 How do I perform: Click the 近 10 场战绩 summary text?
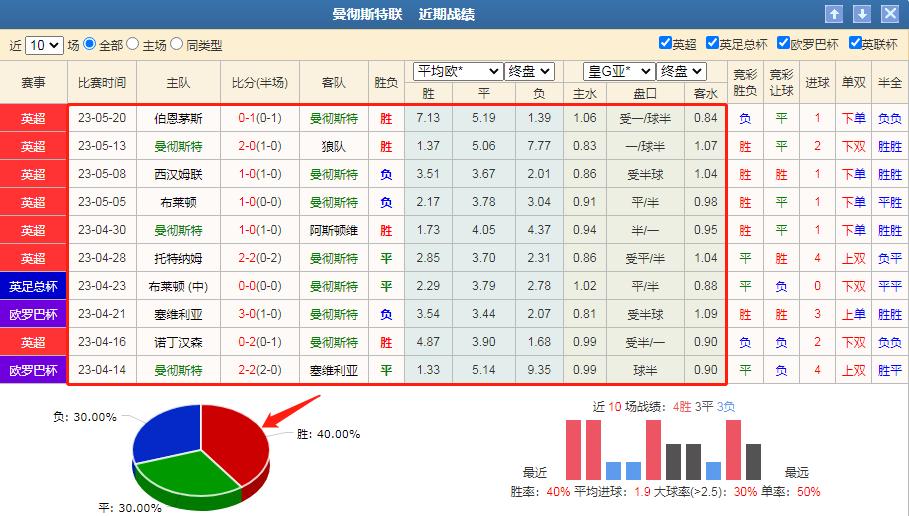point(664,406)
